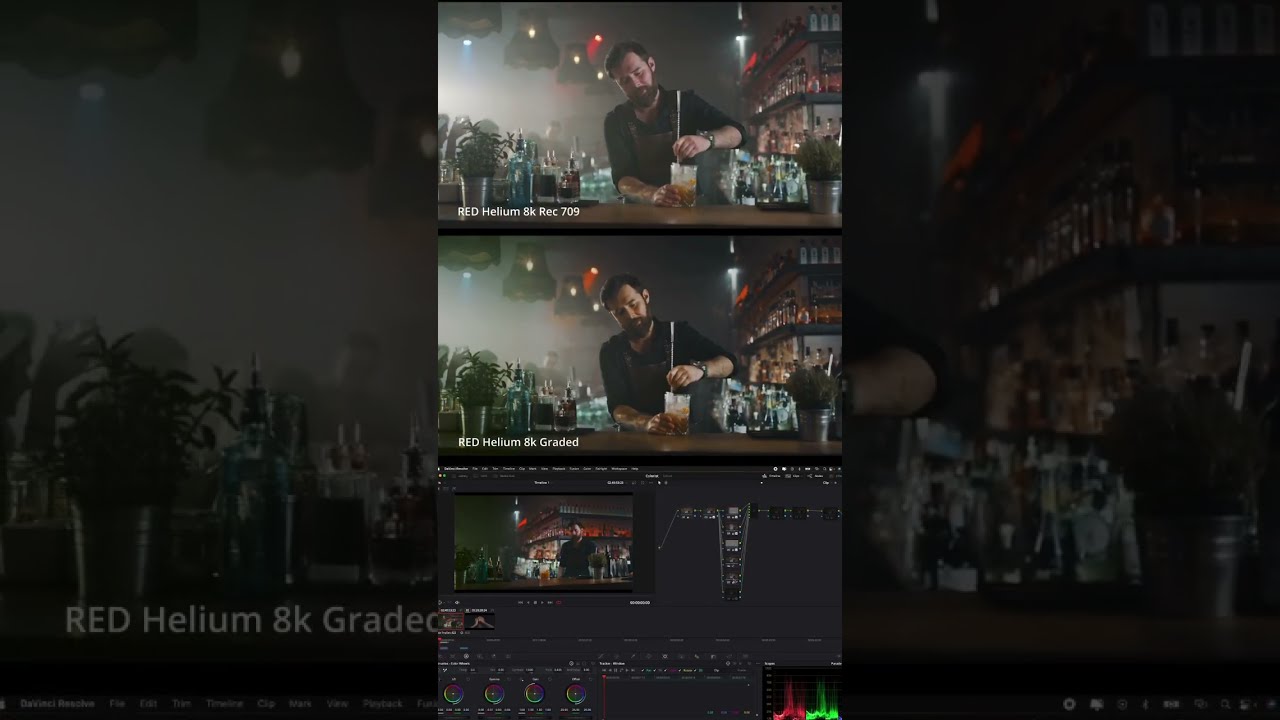
Task: Open the Media Pool panel
Action: (505, 476)
